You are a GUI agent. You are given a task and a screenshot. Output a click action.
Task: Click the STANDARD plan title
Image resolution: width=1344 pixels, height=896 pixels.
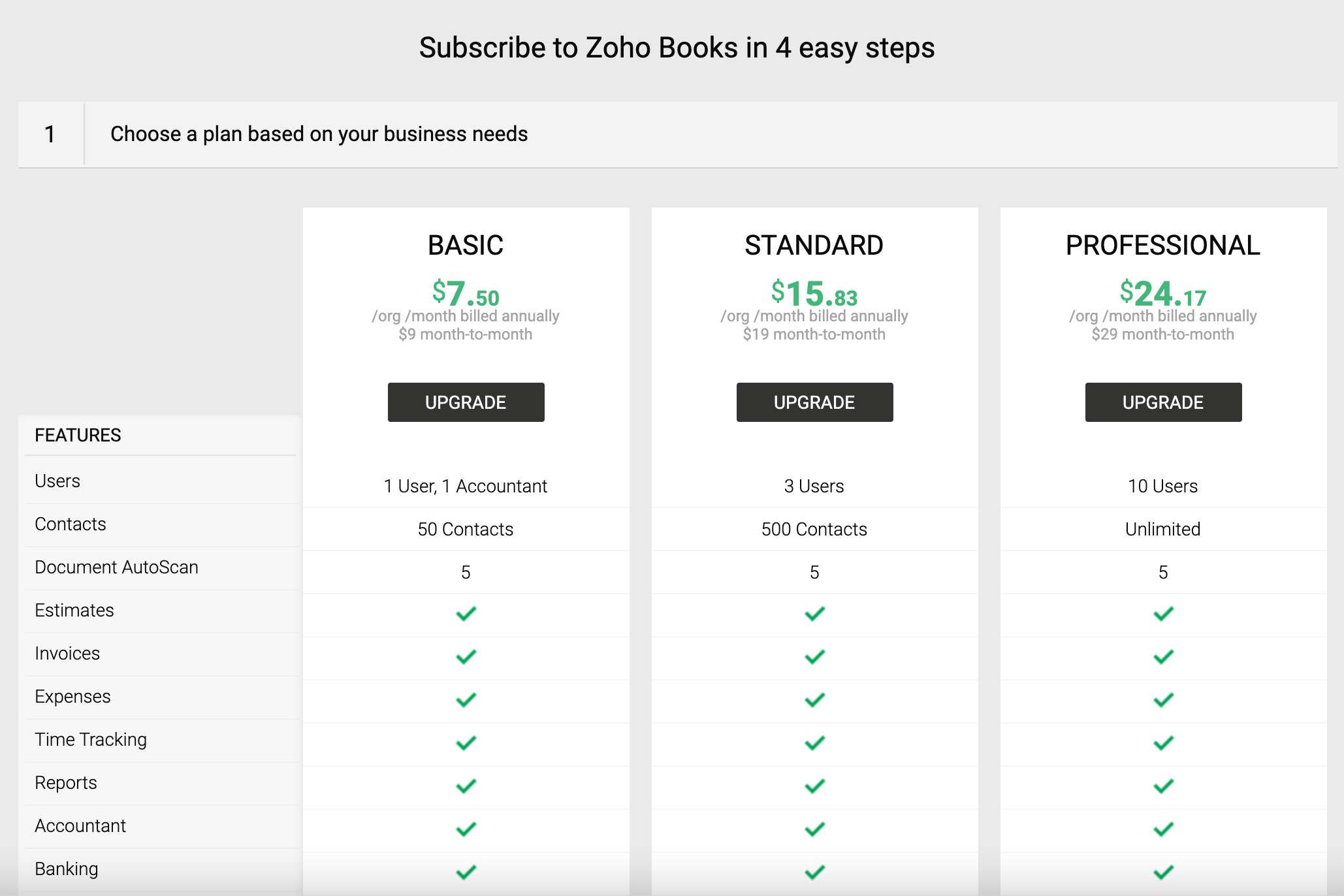point(814,246)
